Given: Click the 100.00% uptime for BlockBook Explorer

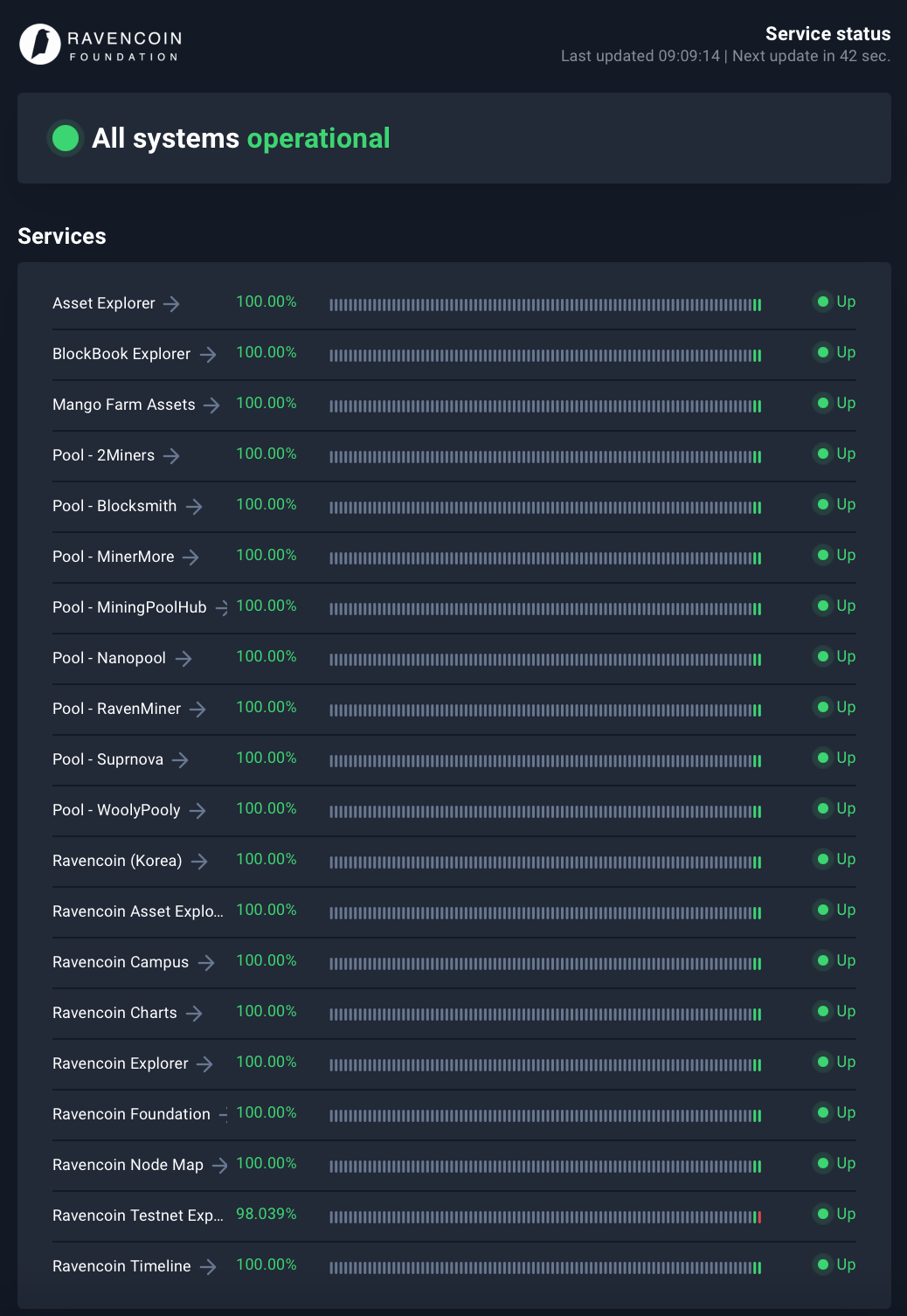Looking at the screenshot, I should point(267,352).
